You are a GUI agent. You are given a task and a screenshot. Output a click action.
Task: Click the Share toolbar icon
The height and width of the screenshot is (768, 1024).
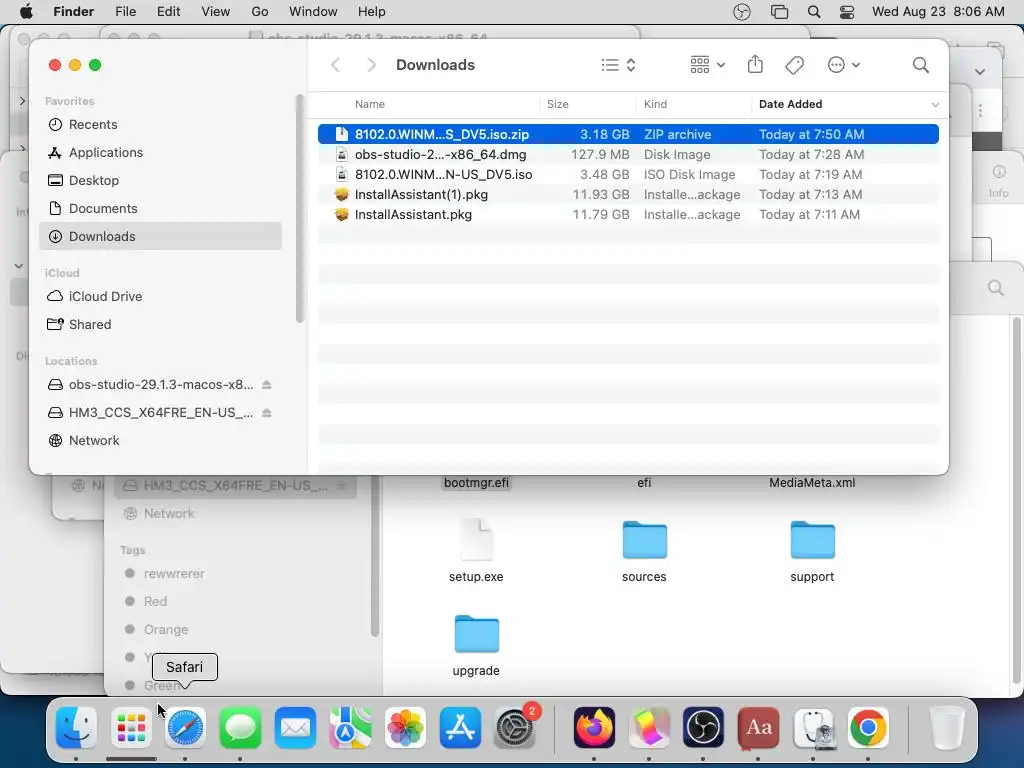[x=755, y=65]
